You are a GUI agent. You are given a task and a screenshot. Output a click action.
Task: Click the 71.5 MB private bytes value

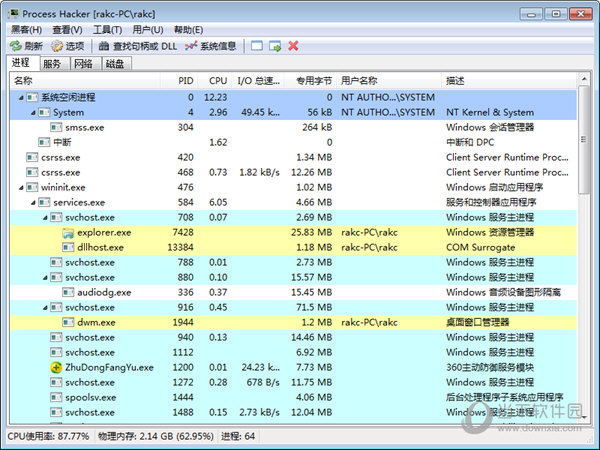pos(314,308)
